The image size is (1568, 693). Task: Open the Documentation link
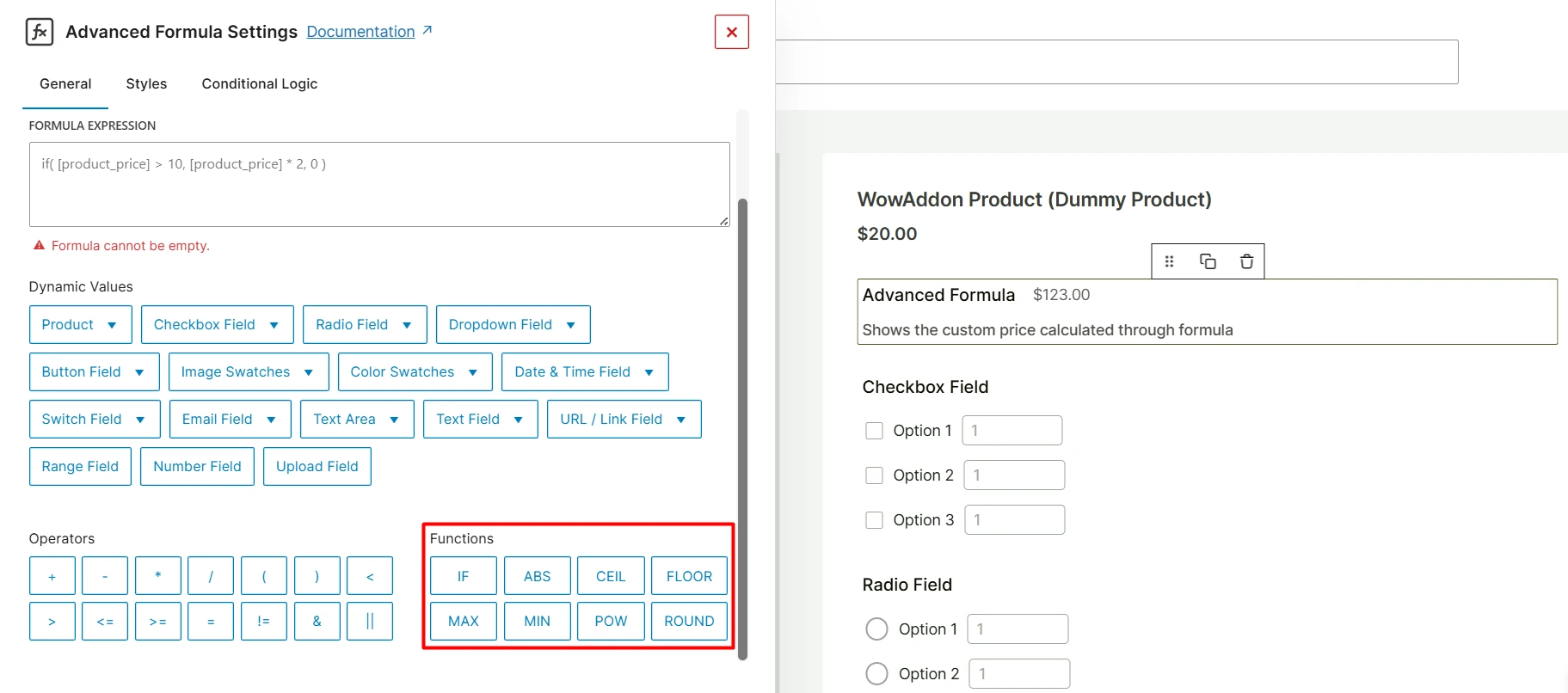click(x=360, y=32)
